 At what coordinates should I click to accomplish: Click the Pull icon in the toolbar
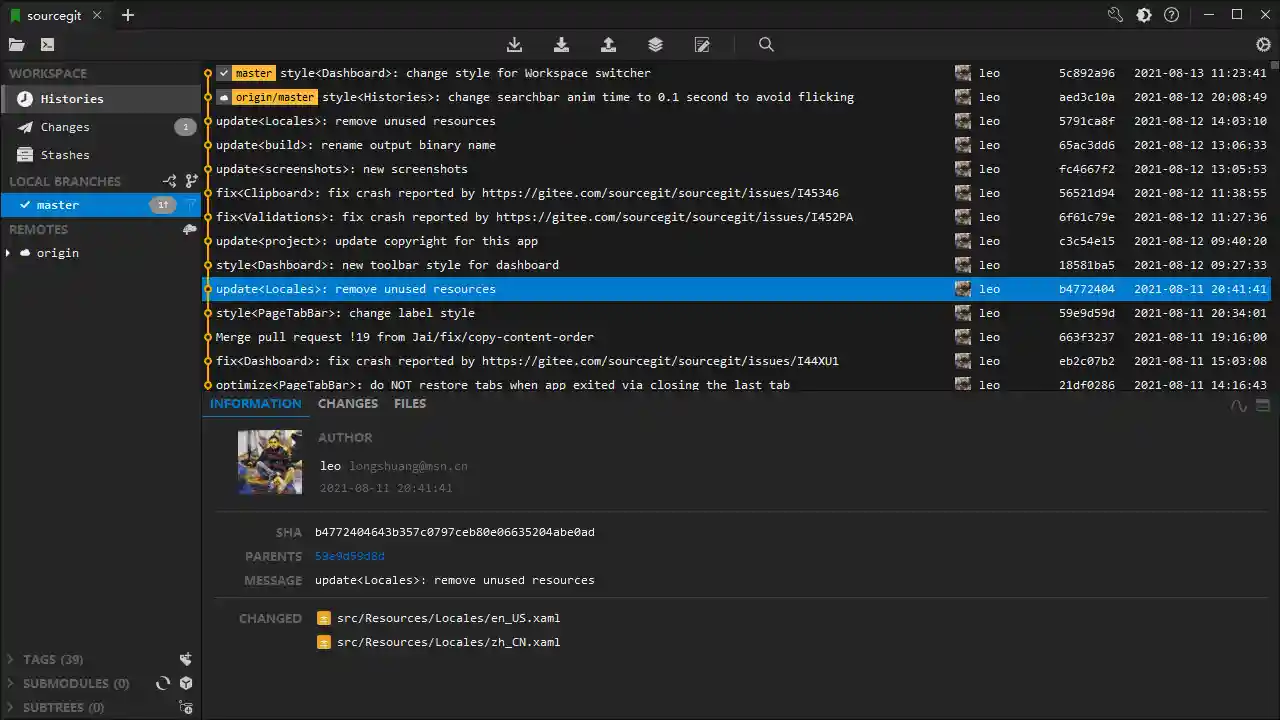561,45
